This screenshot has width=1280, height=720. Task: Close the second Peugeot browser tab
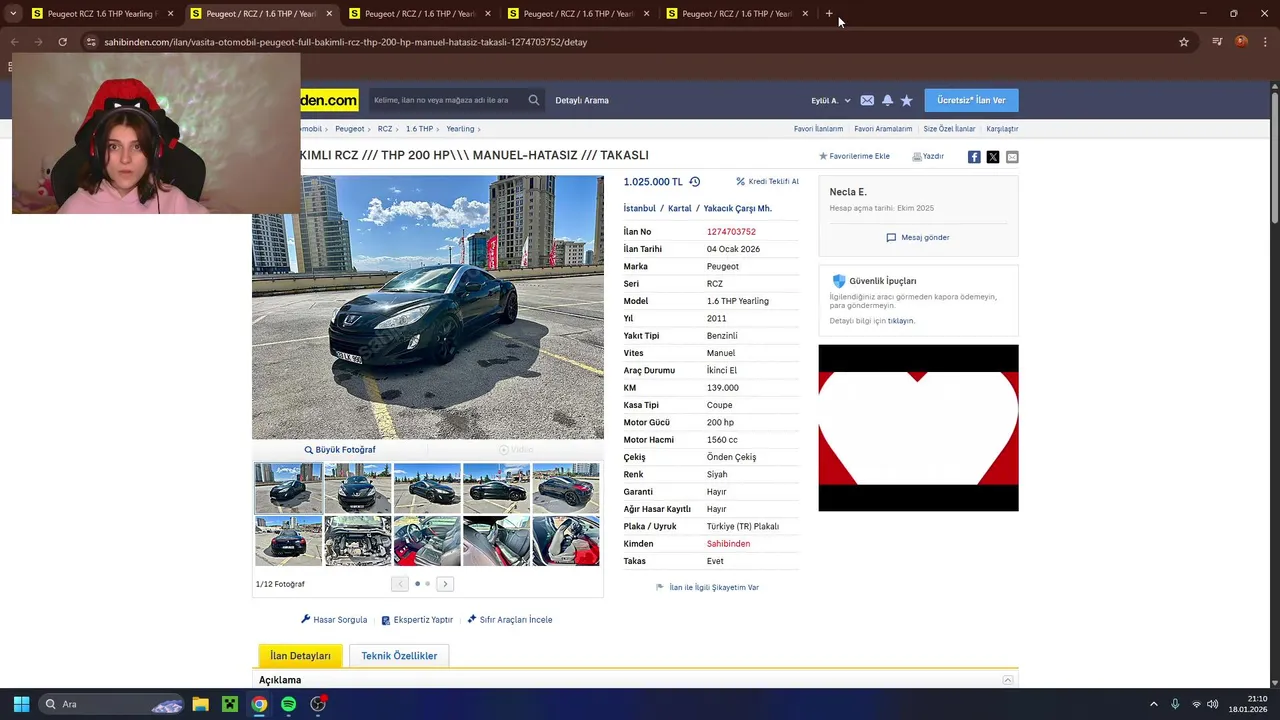[329, 14]
